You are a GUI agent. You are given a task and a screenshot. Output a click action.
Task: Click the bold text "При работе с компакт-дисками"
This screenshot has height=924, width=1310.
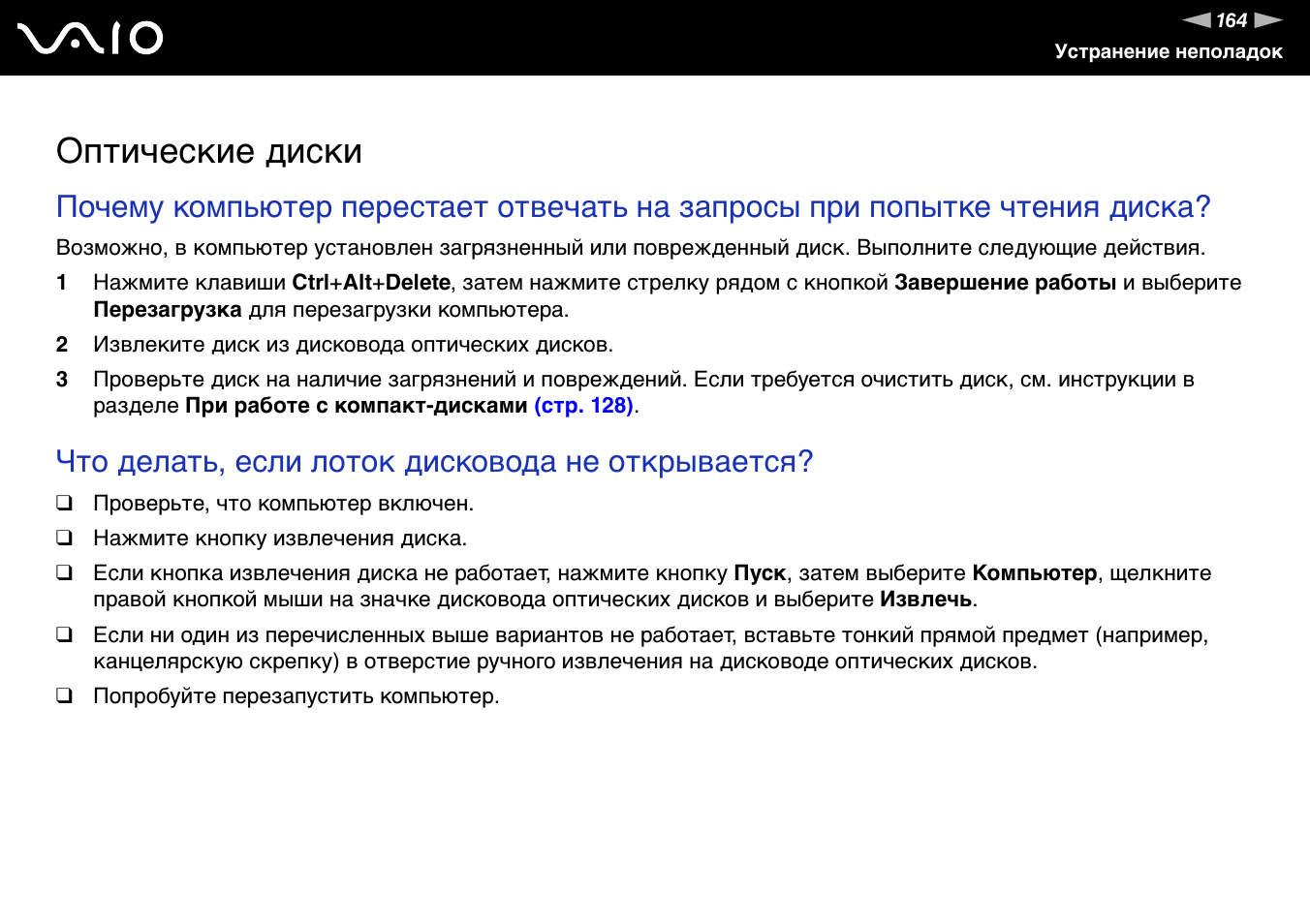pos(356,406)
